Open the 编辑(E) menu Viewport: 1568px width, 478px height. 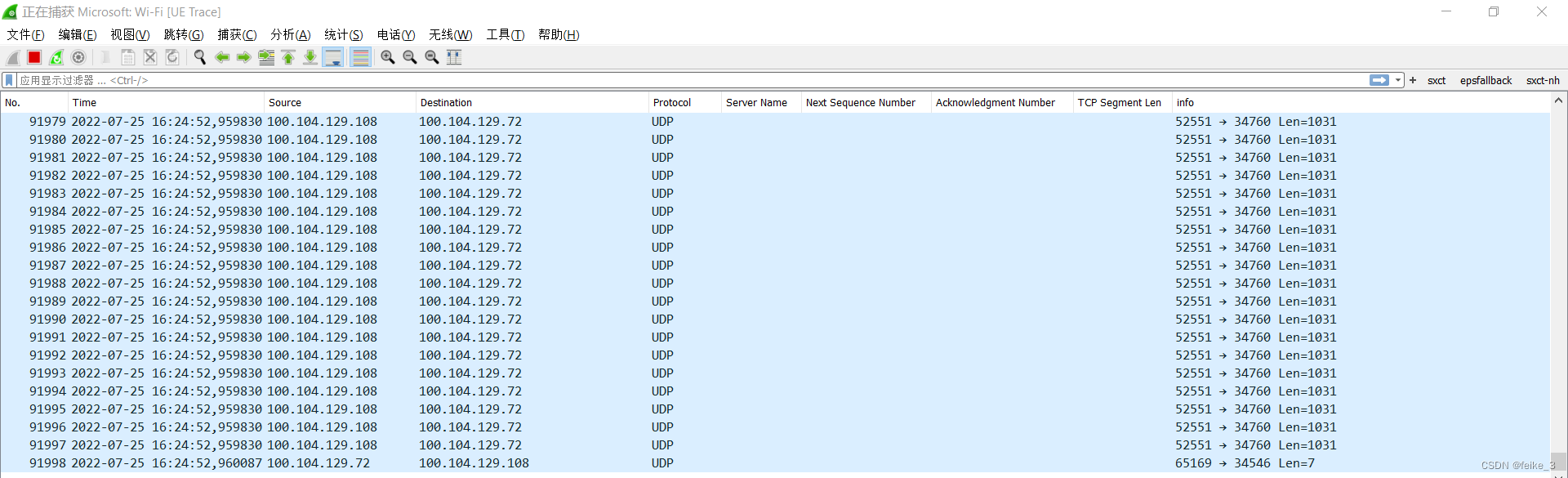tap(78, 34)
